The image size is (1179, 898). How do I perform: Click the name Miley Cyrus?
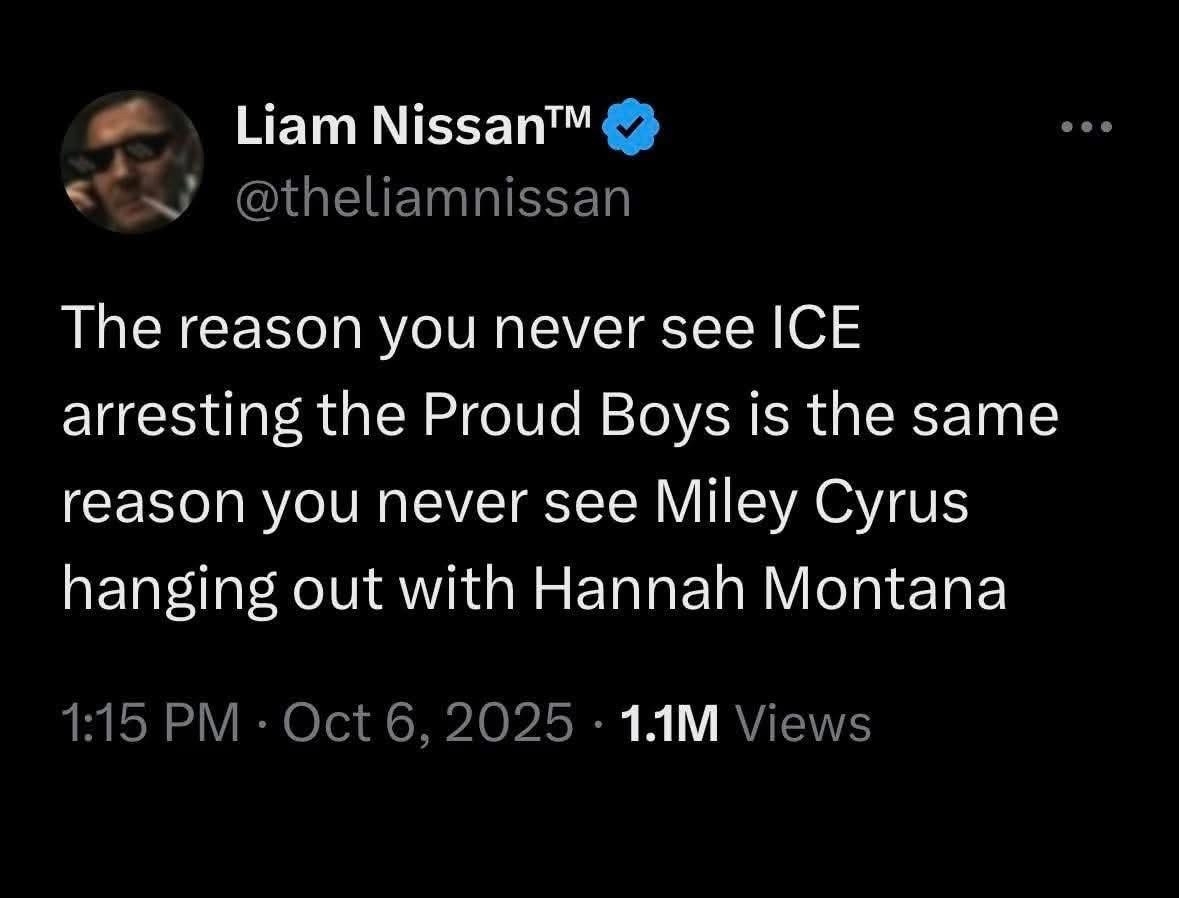(x=811, y=502)
